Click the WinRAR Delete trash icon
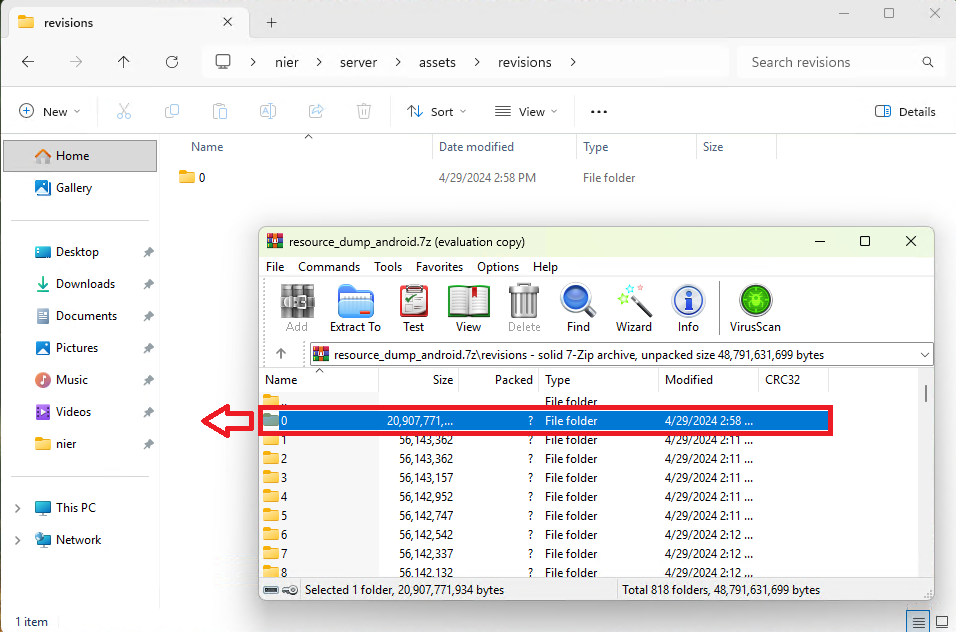The width and height of the screenshot is (956, 632). coord(524,301)
